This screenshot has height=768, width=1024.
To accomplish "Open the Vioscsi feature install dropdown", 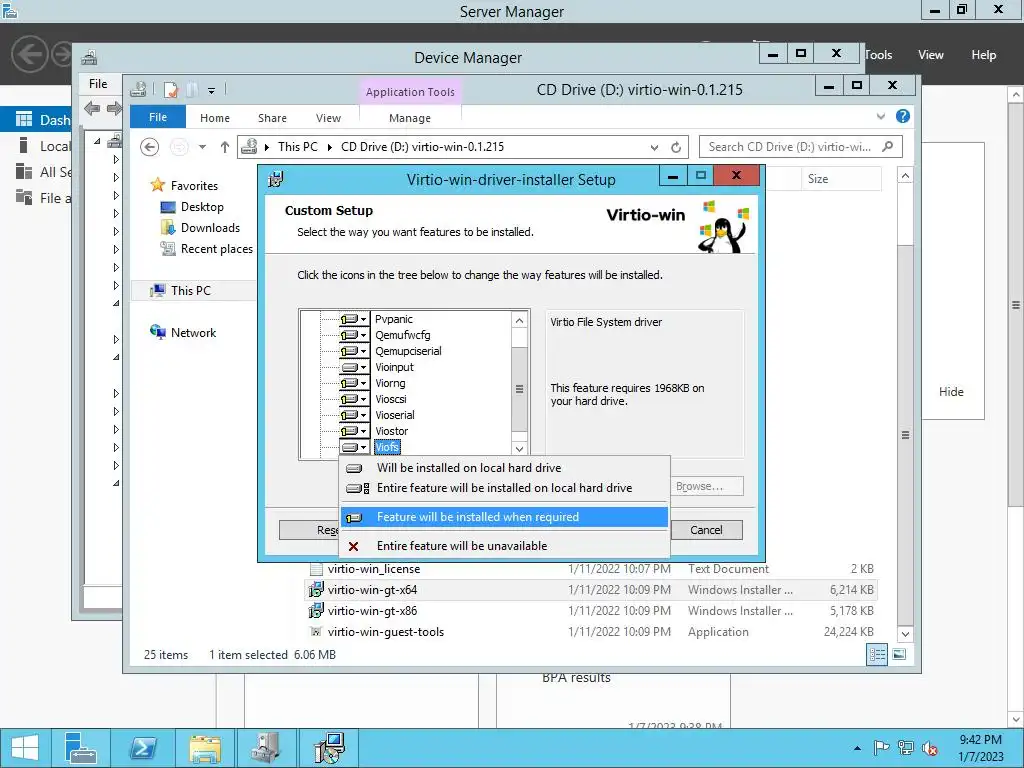I will coord(354,399).
